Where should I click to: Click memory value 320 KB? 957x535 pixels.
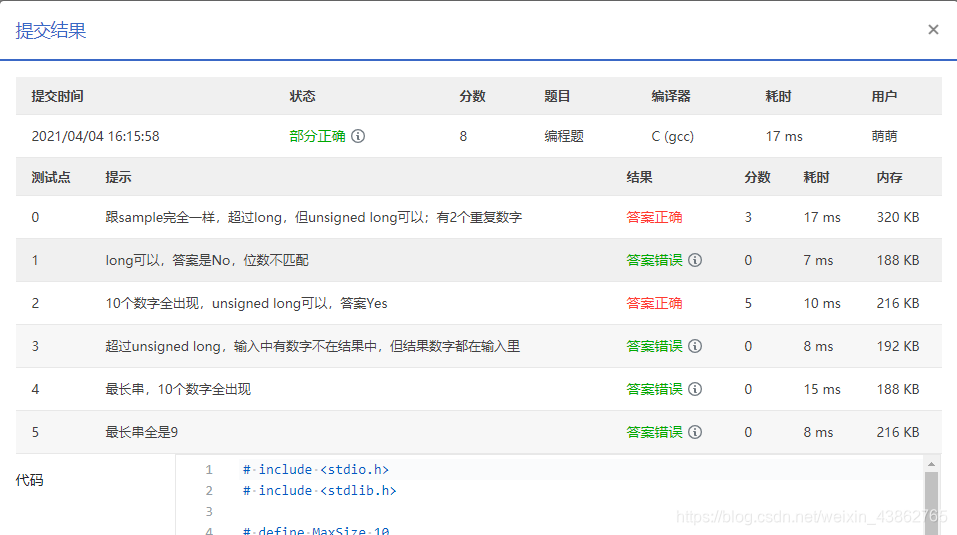tap(898, 217)
